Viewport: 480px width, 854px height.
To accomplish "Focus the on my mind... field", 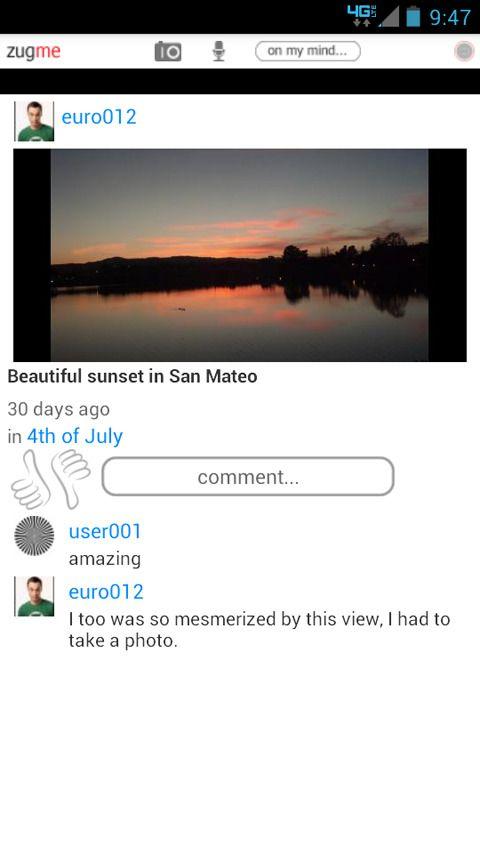I will 308,51.
